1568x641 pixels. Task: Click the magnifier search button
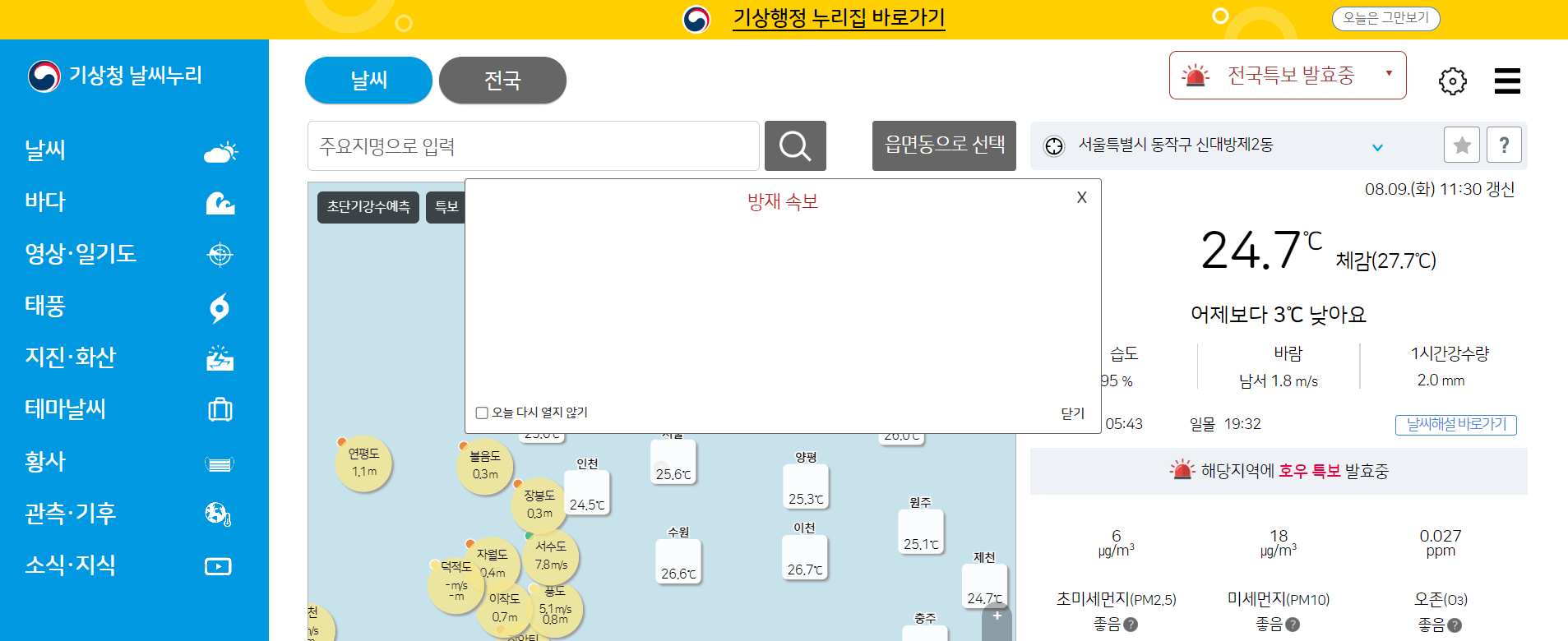[795, 146]
